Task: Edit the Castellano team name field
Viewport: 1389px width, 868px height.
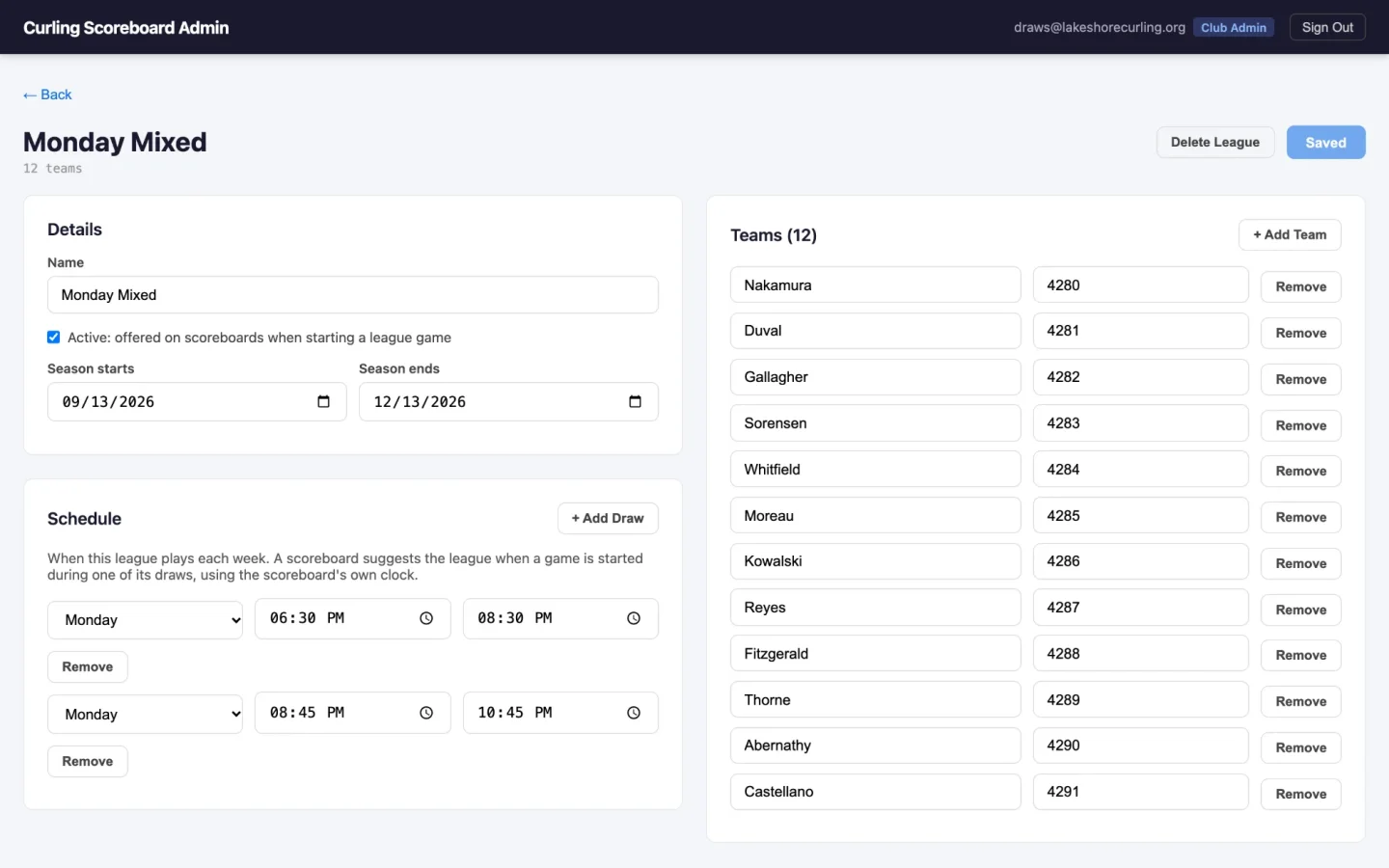Action: click(876, 792)
